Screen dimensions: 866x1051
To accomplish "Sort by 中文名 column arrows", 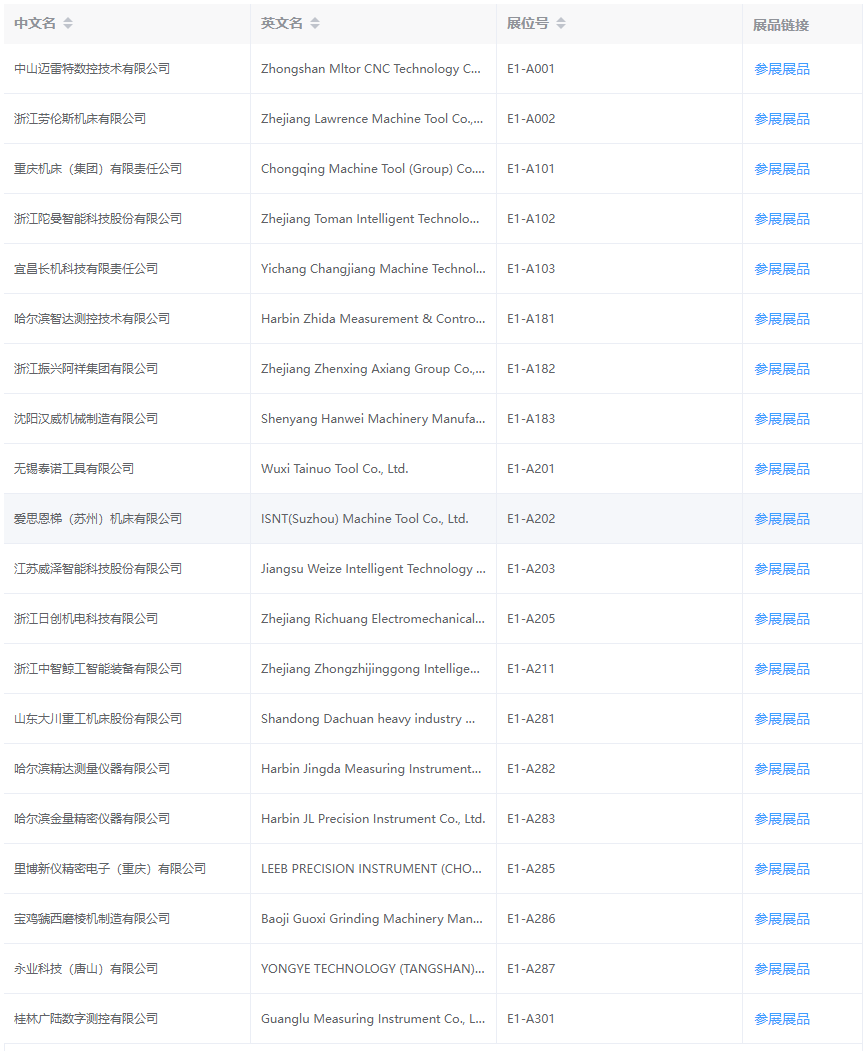I will coord(68,23).
